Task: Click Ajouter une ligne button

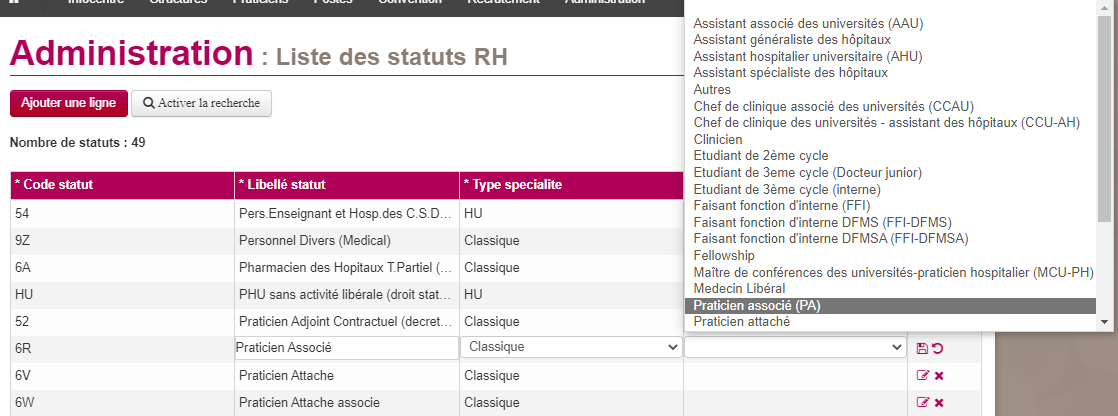Action: [x=69, y=103]
